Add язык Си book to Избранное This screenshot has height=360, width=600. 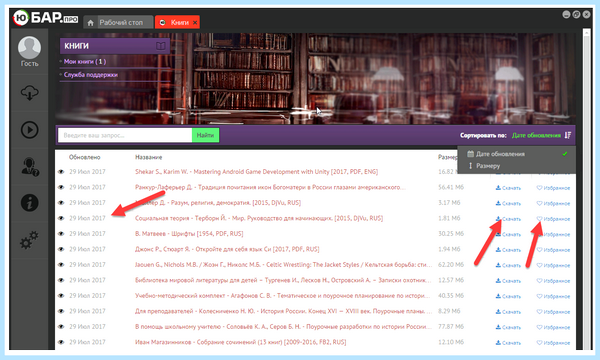[553, 250]
